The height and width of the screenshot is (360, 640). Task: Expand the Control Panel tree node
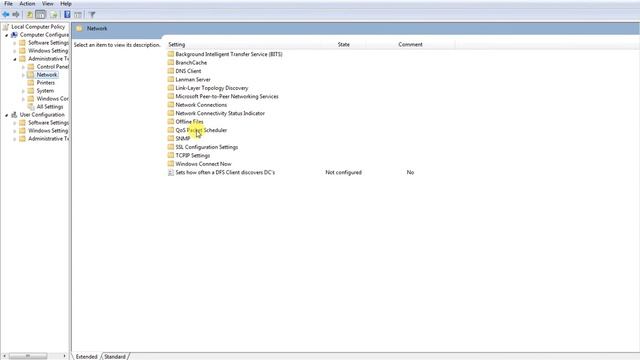pyautogui.click(x=23, y=67)
